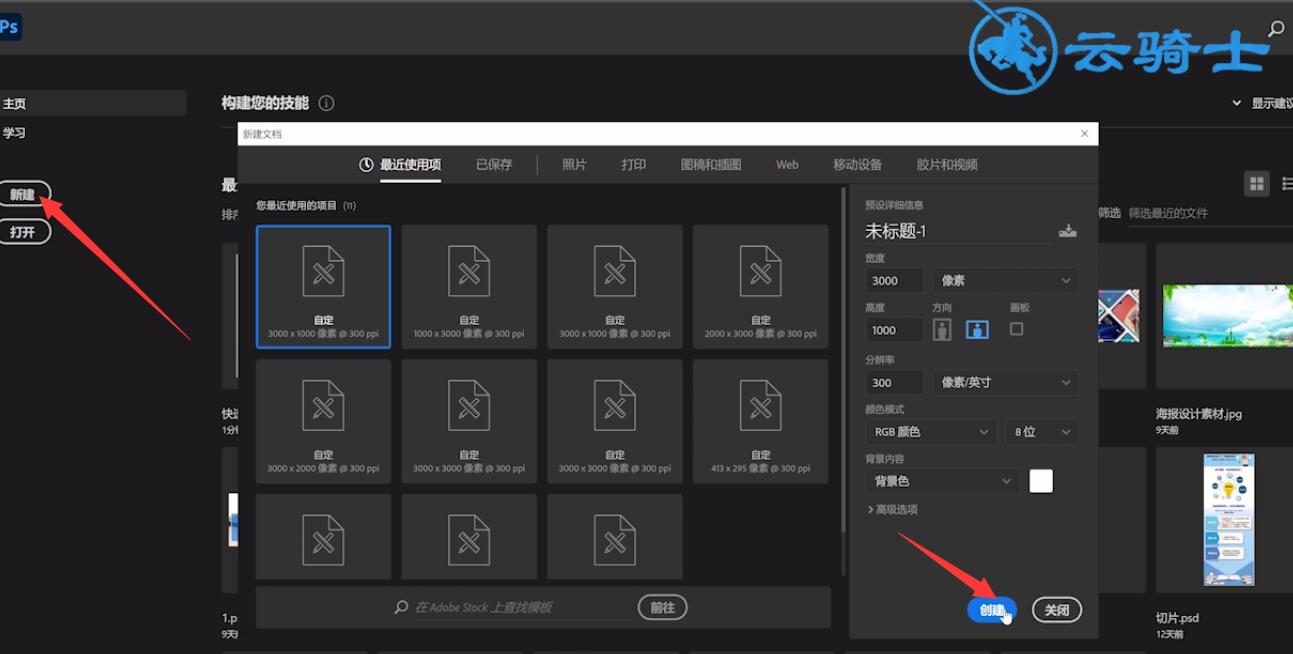
Task: Click the save preset icon beside 未标题-1
Action: point(1068,231)
